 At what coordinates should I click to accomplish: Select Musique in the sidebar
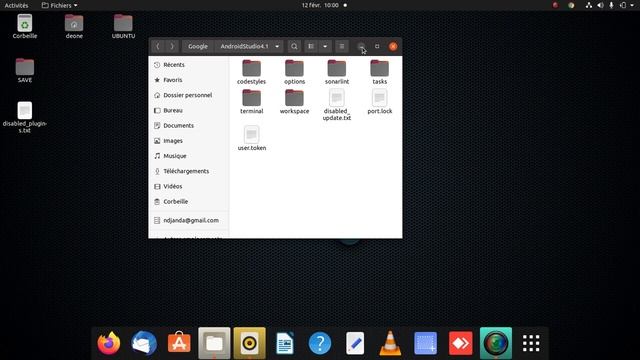point(189,156)
